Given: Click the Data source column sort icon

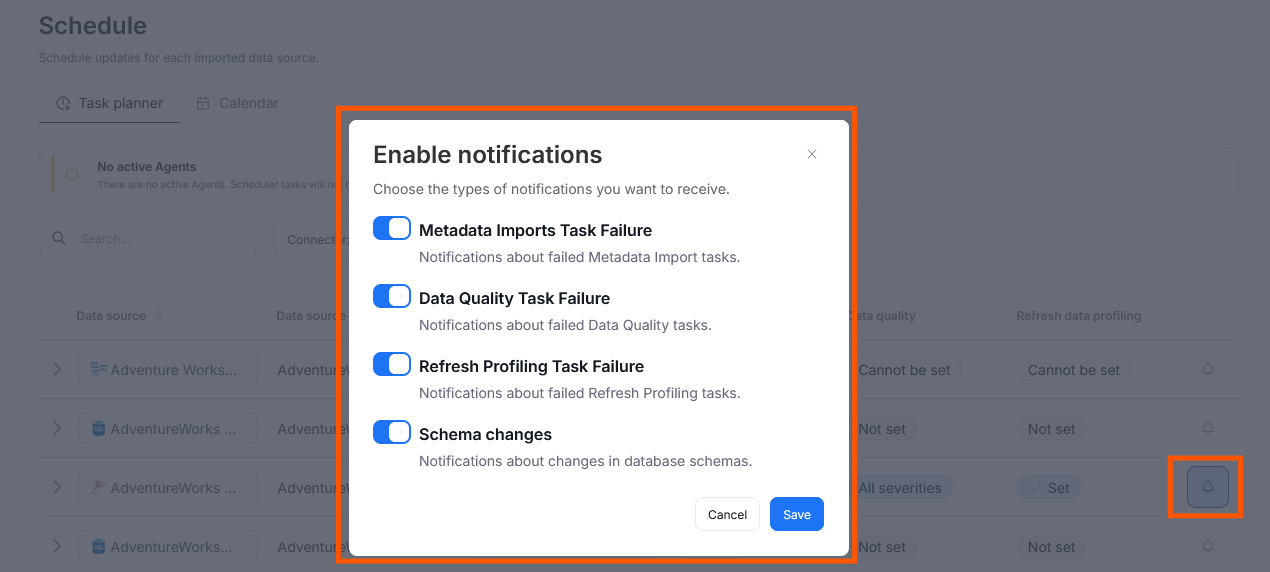Looking at the screenshot, I should (157, 316).
